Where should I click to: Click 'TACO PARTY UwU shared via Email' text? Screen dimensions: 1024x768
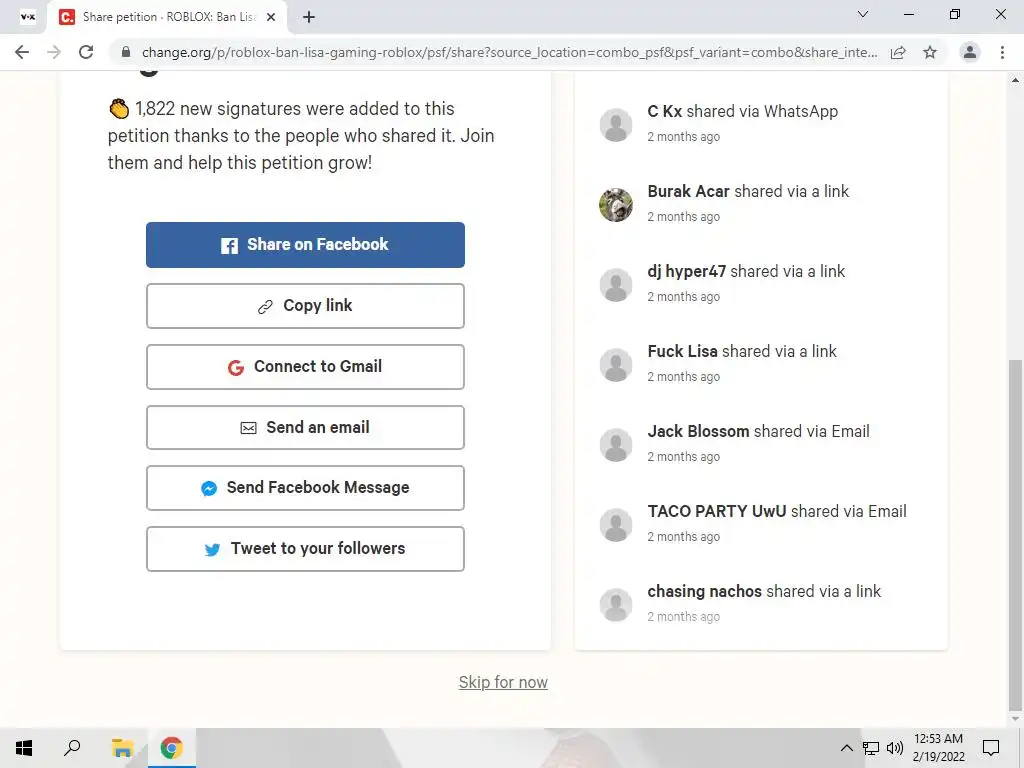click(x=776, y=511)
